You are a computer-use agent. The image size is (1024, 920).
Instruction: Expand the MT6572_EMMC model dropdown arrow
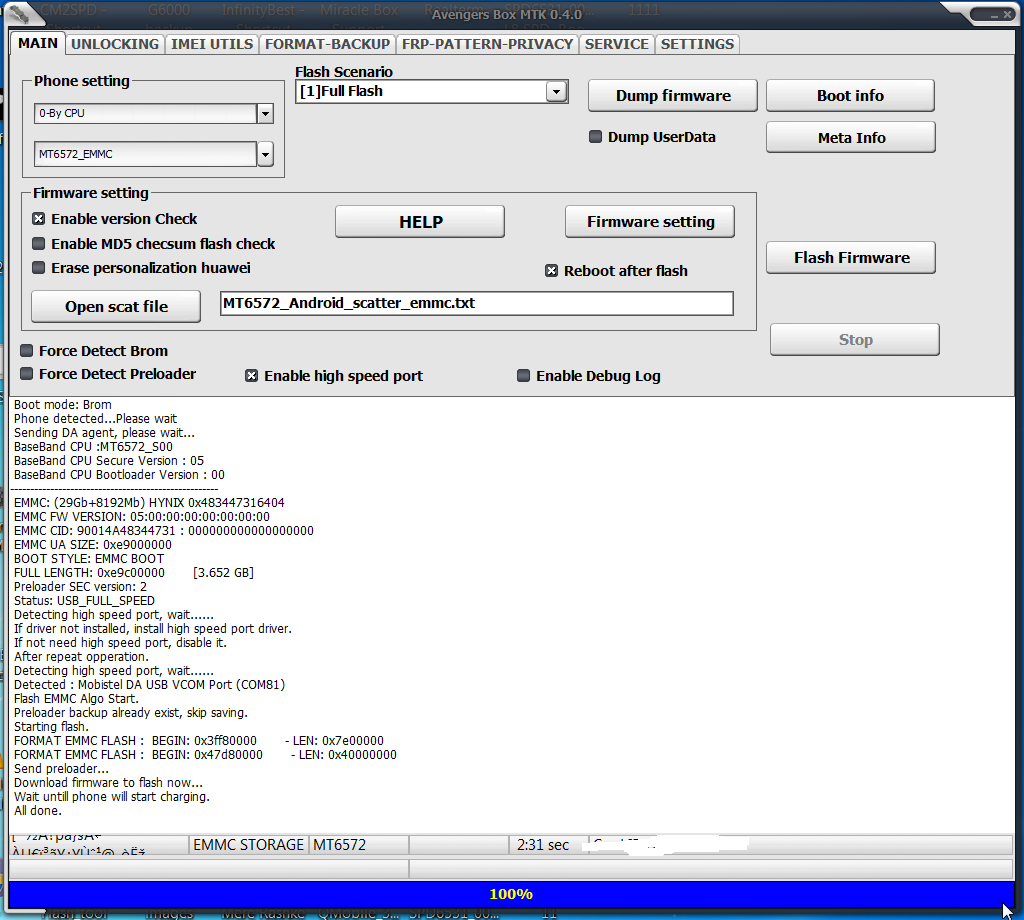tap(265, 155)
